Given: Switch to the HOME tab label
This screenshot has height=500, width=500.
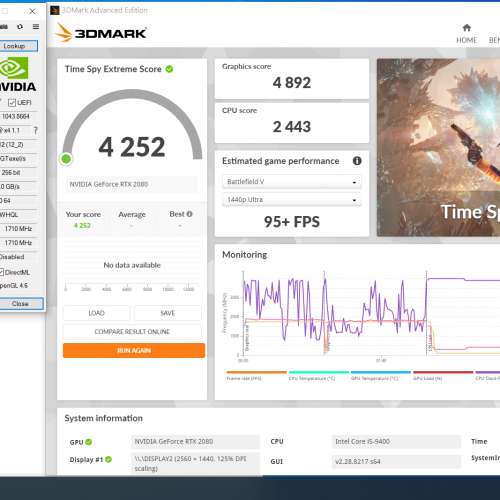Looking at the screenshot, I should click(467, 40).
